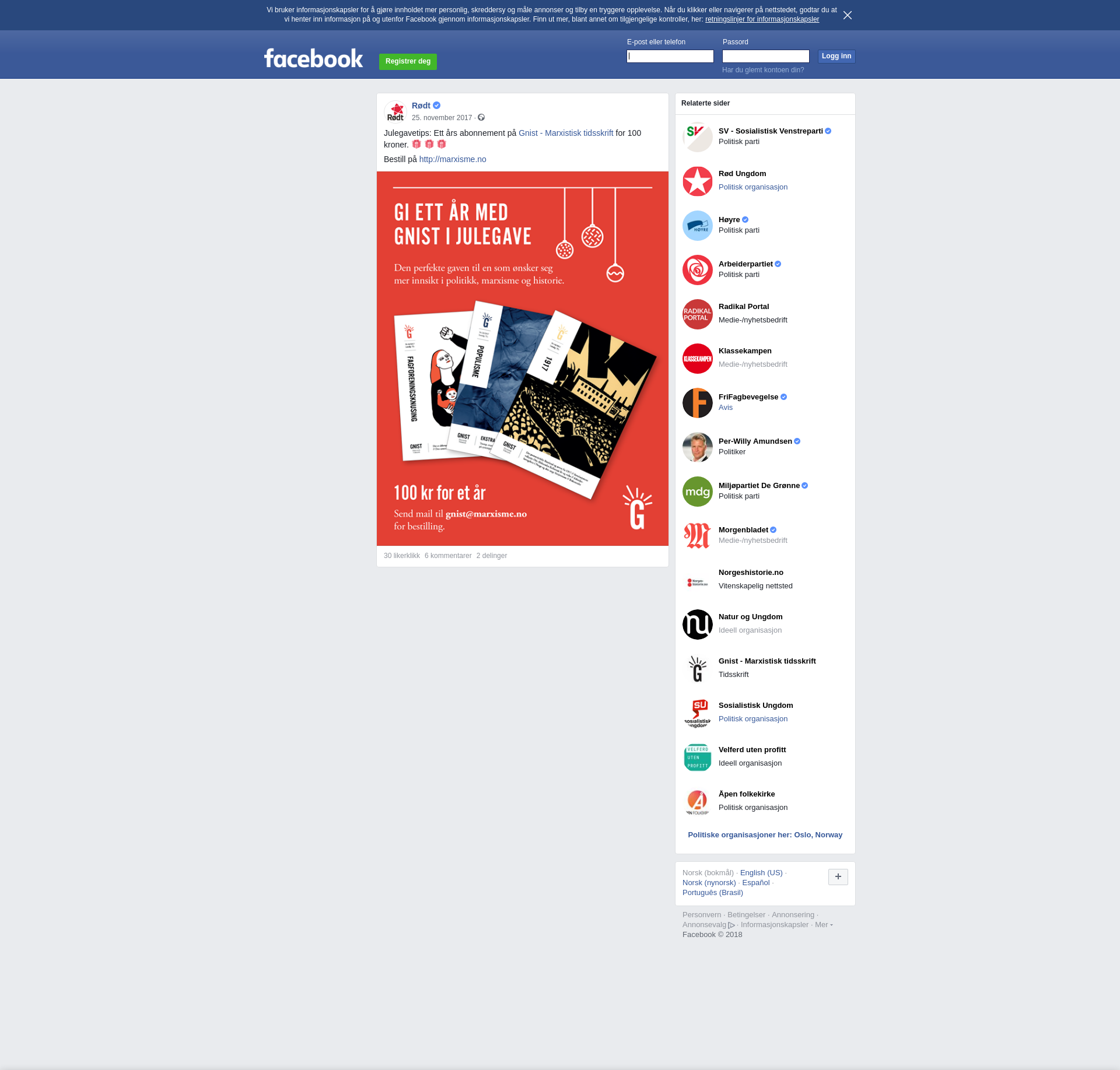Open the Gnist julegave post image
This screenshot has width=1120, height=1070.
tap(523, 359)
